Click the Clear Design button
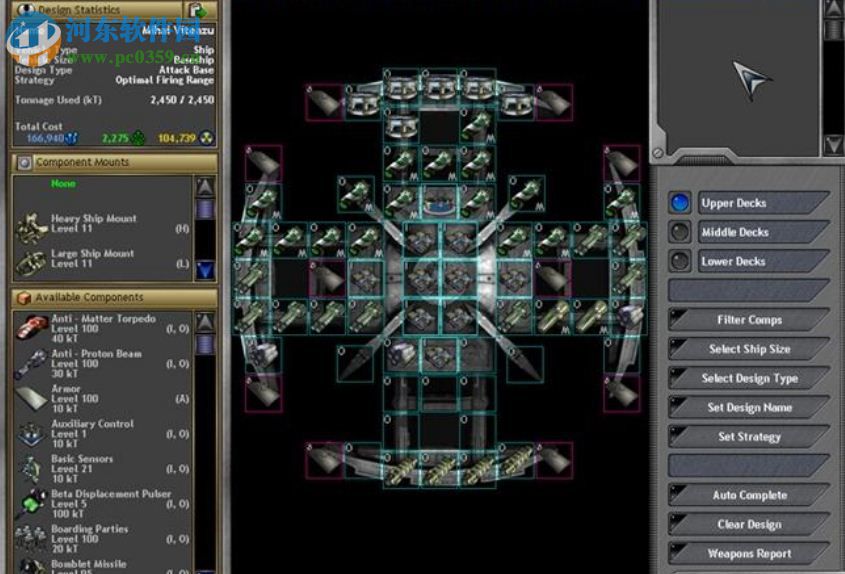 click(749, 524)
